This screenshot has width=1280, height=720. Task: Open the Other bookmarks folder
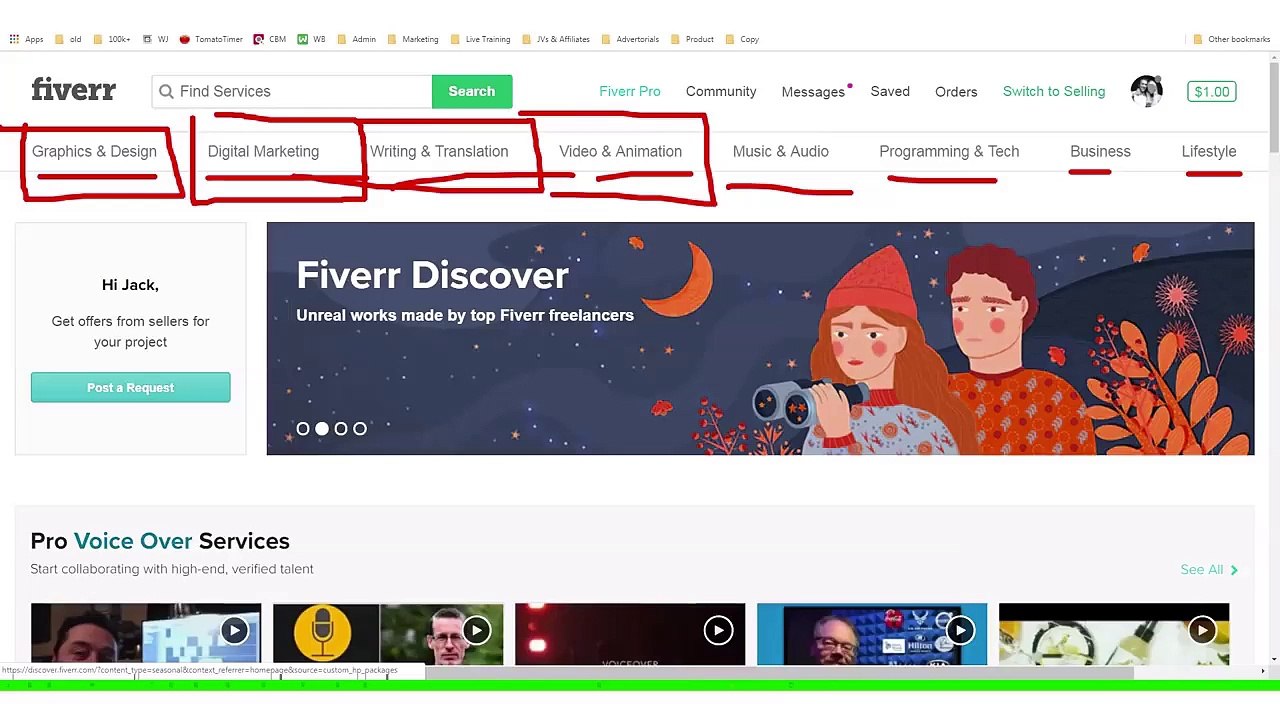point(1231,39)
